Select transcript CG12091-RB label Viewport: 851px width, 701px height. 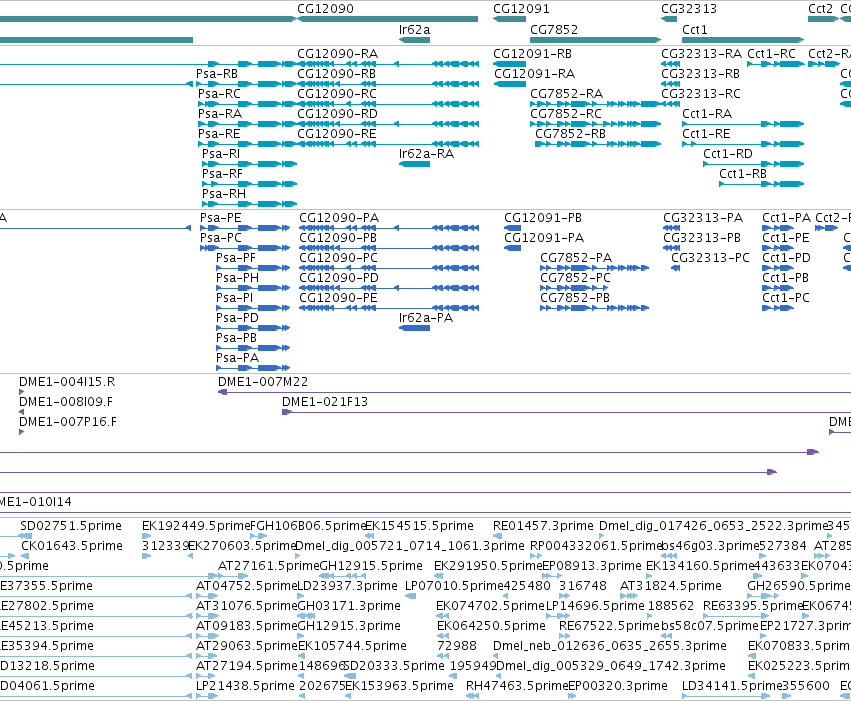[x=532, y=54]
